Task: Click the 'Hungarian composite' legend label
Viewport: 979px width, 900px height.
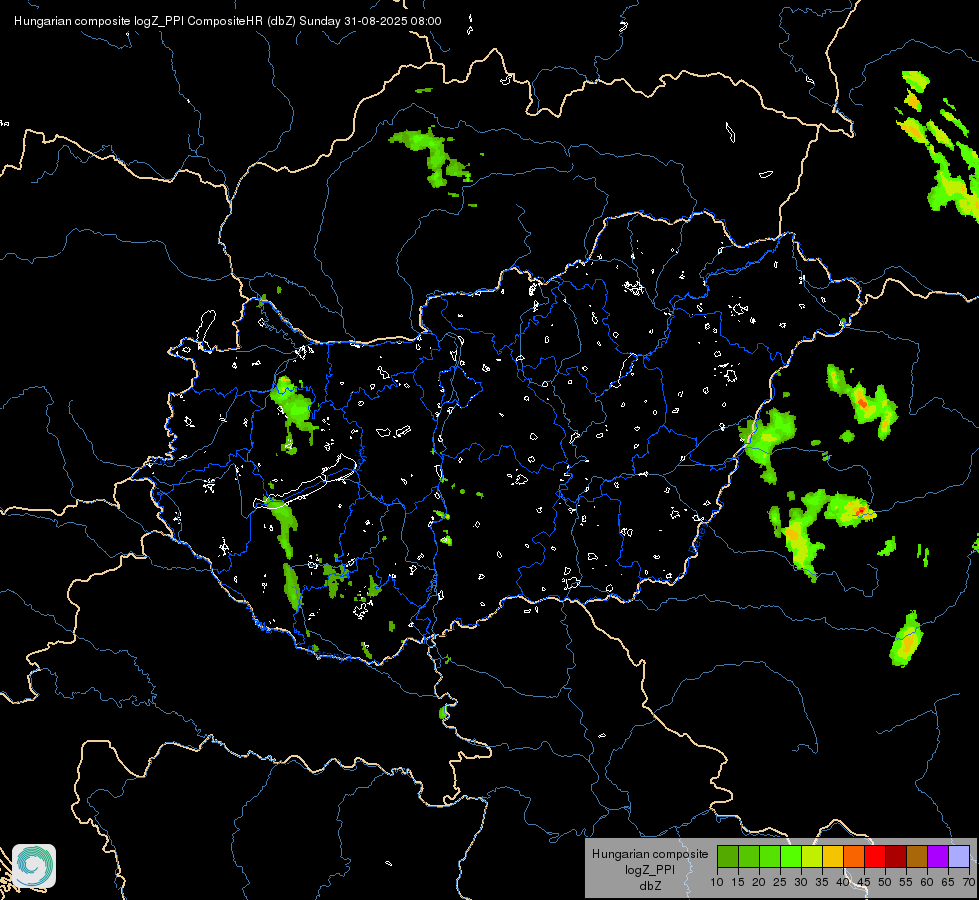Action: pyautogui.click(x=650, y=854)
